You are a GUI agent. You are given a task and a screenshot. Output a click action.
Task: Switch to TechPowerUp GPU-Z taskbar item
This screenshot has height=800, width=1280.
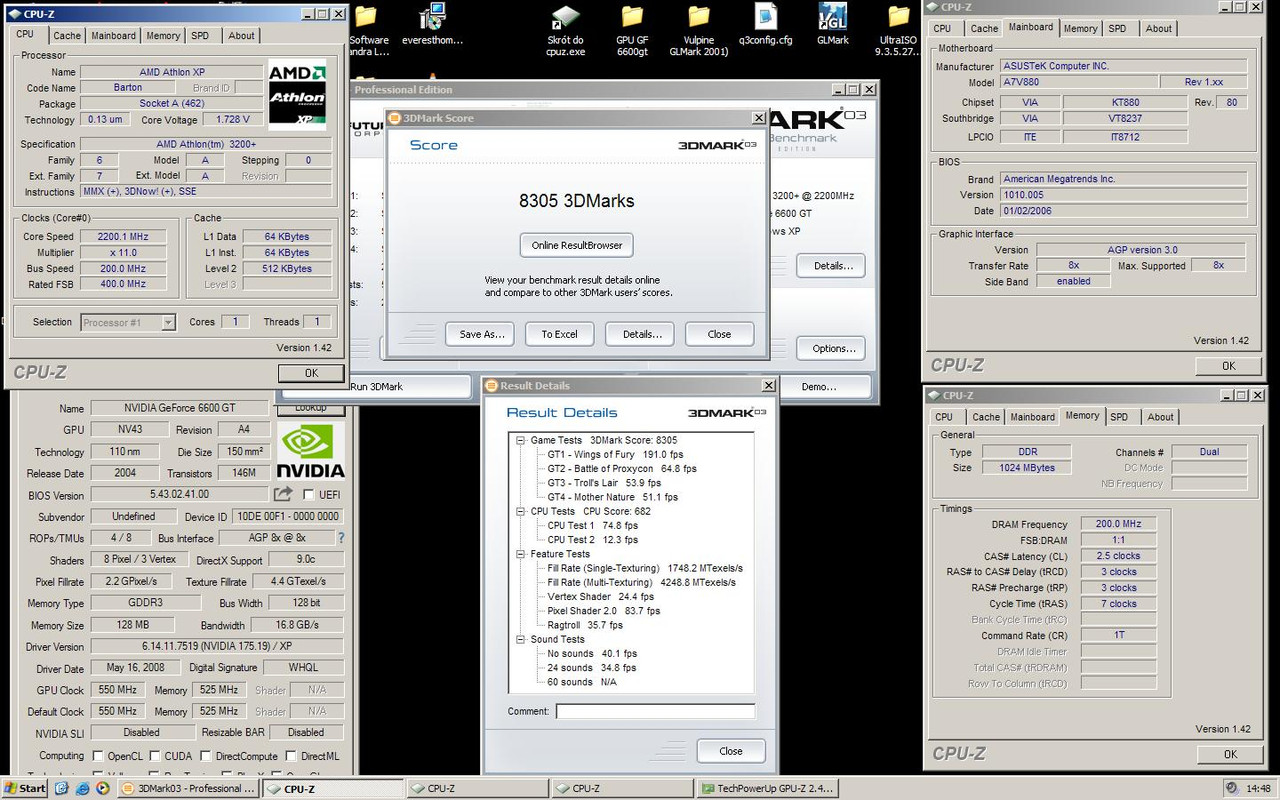(768, 788)
